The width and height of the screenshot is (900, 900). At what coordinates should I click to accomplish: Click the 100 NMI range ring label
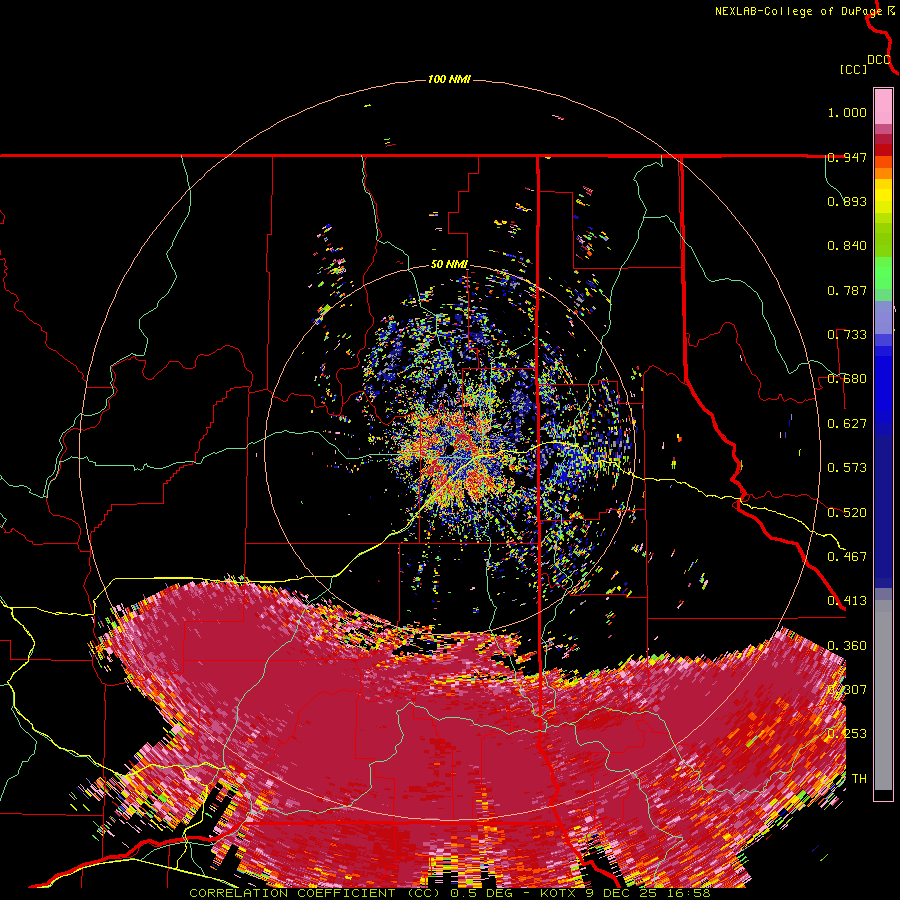pyautogui.click(x=449, y=79)
